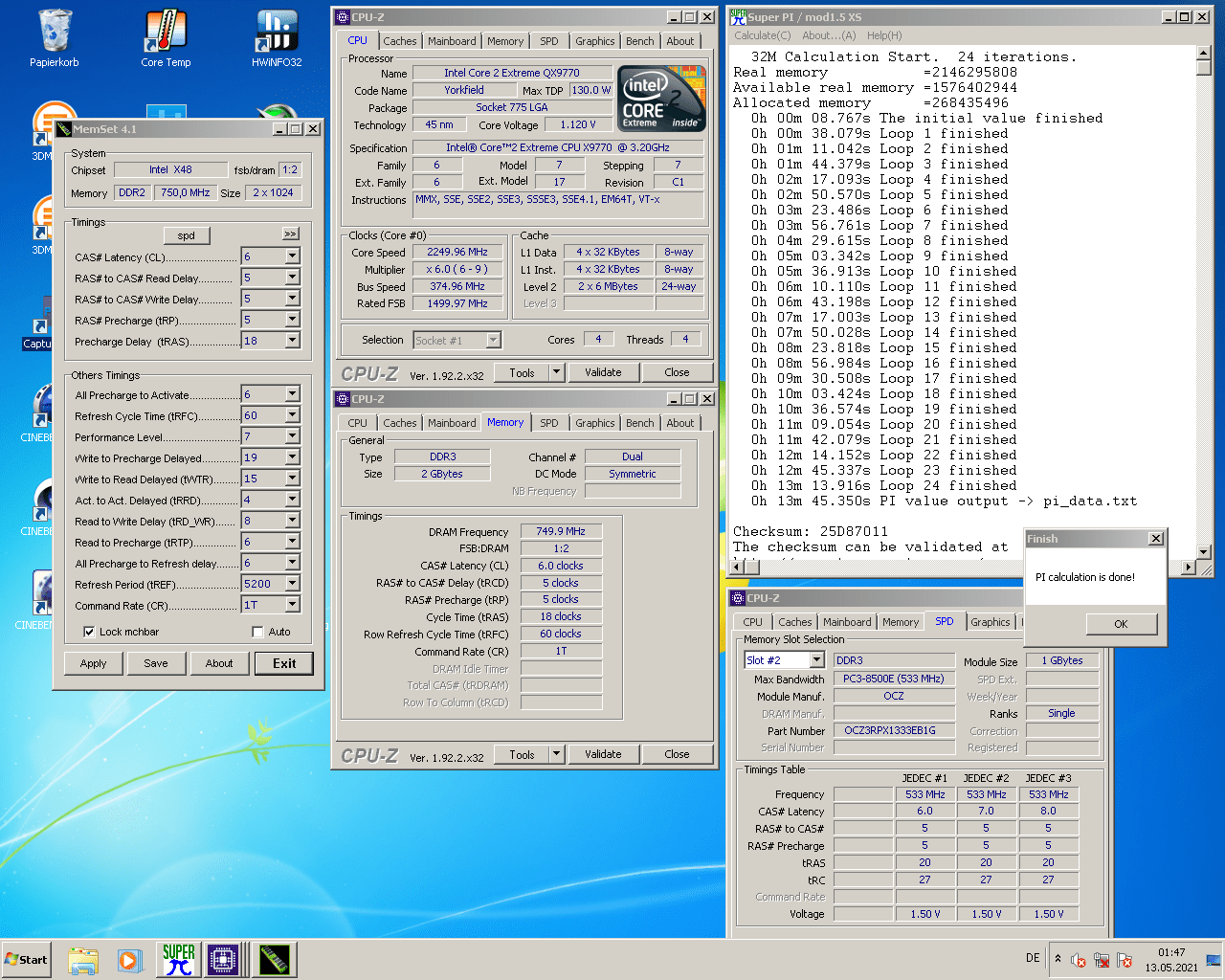This screenshot has height=980, width=1225.
Task: Toggle the Lock mchbar checkbox
Action: point(89,632)
